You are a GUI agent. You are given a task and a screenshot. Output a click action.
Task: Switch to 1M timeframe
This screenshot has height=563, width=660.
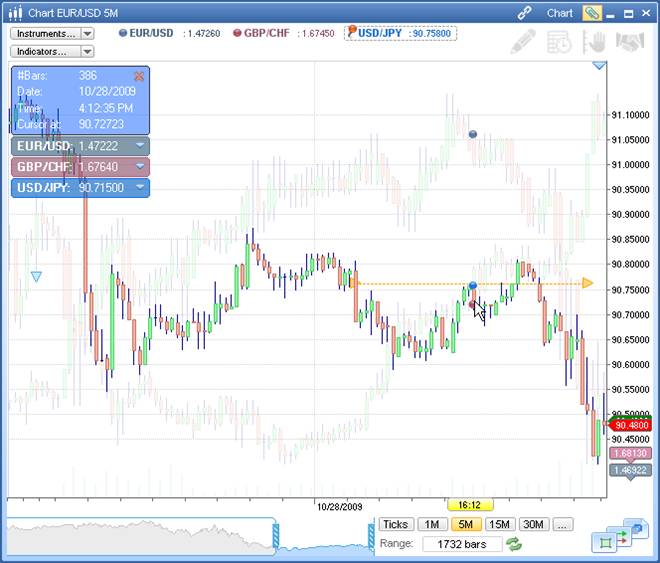pyautogui.click(x=432, y=524)
